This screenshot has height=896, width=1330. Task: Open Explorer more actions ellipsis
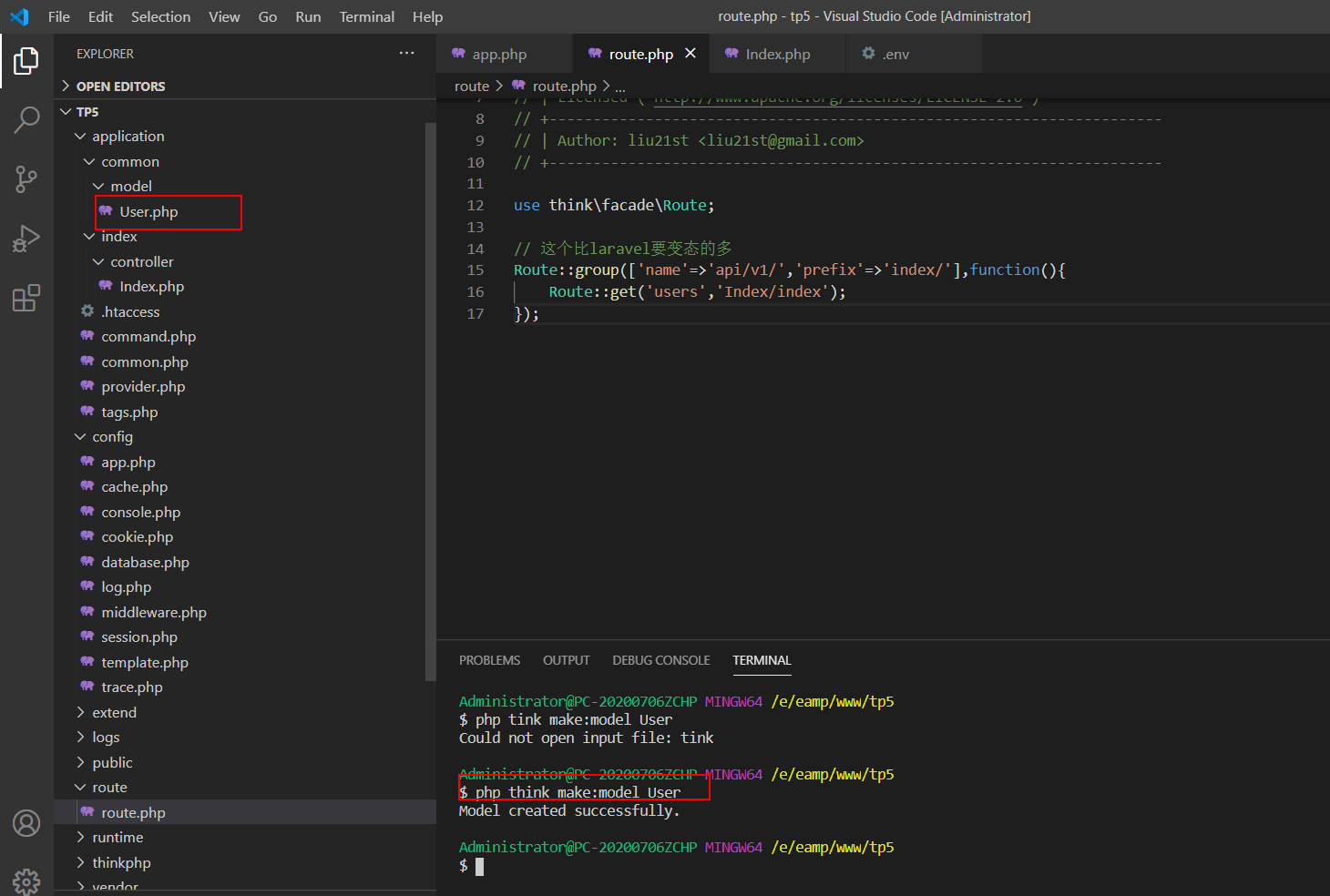coord(406,54)
